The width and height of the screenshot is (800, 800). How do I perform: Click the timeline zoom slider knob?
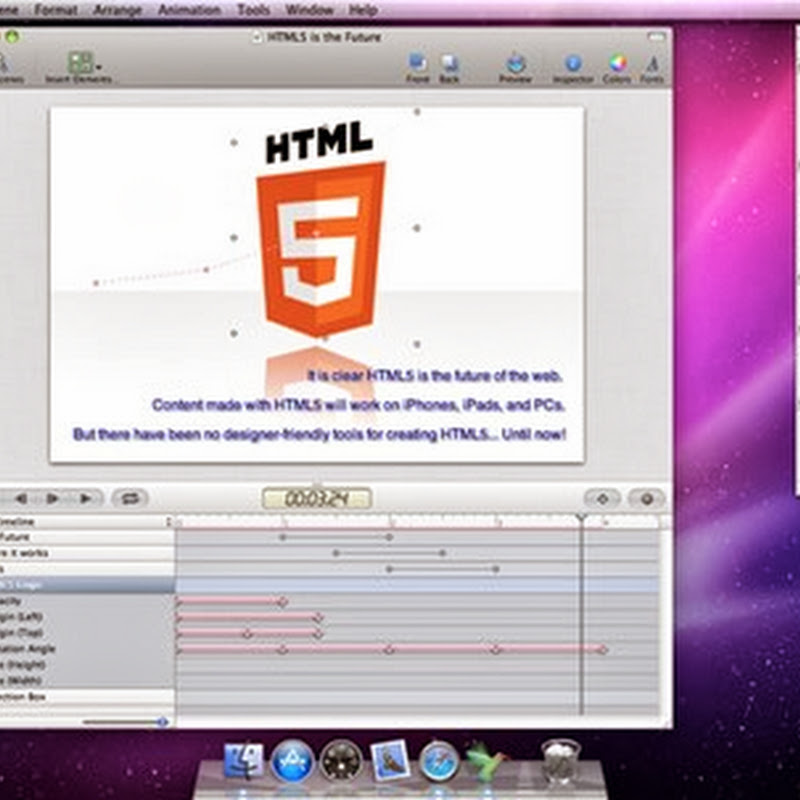[162, 721]
